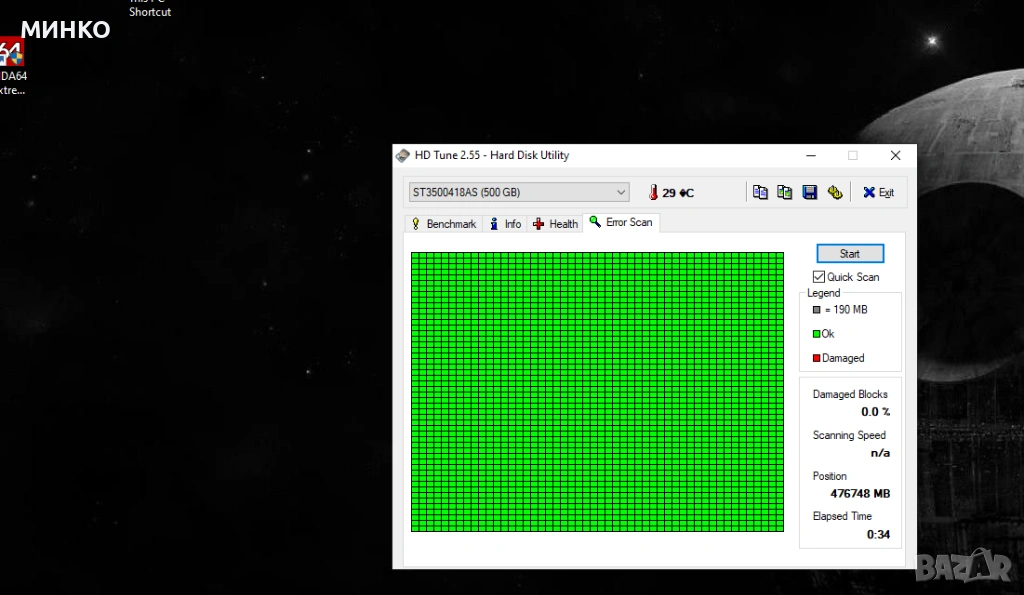The width and height of the screenshot is (1024, 595).
Task: Click the Exit button in the toolbar
Action: tap(878, 192)
